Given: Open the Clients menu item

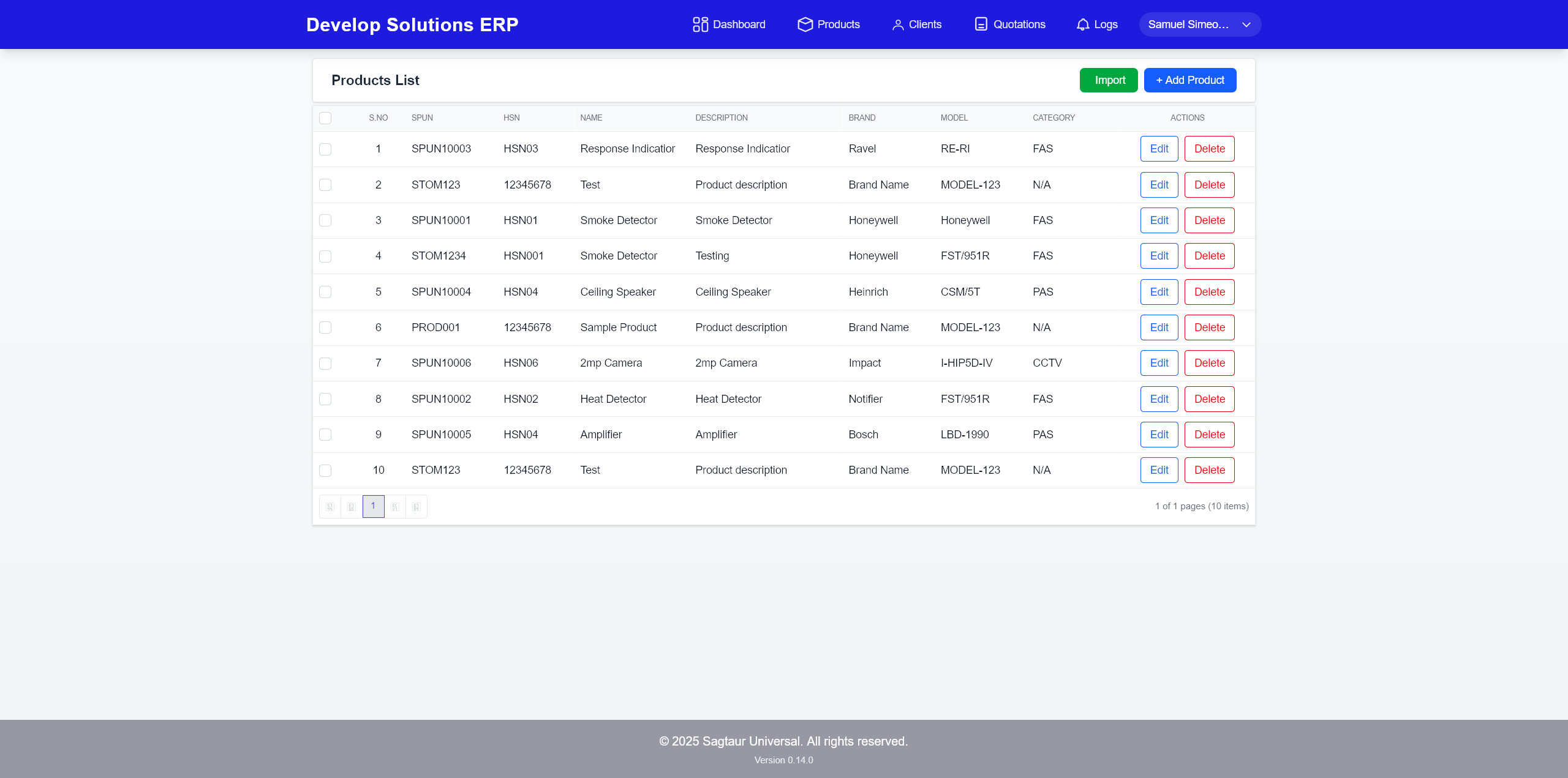Looking at the screenshot, I should point(924,24).
